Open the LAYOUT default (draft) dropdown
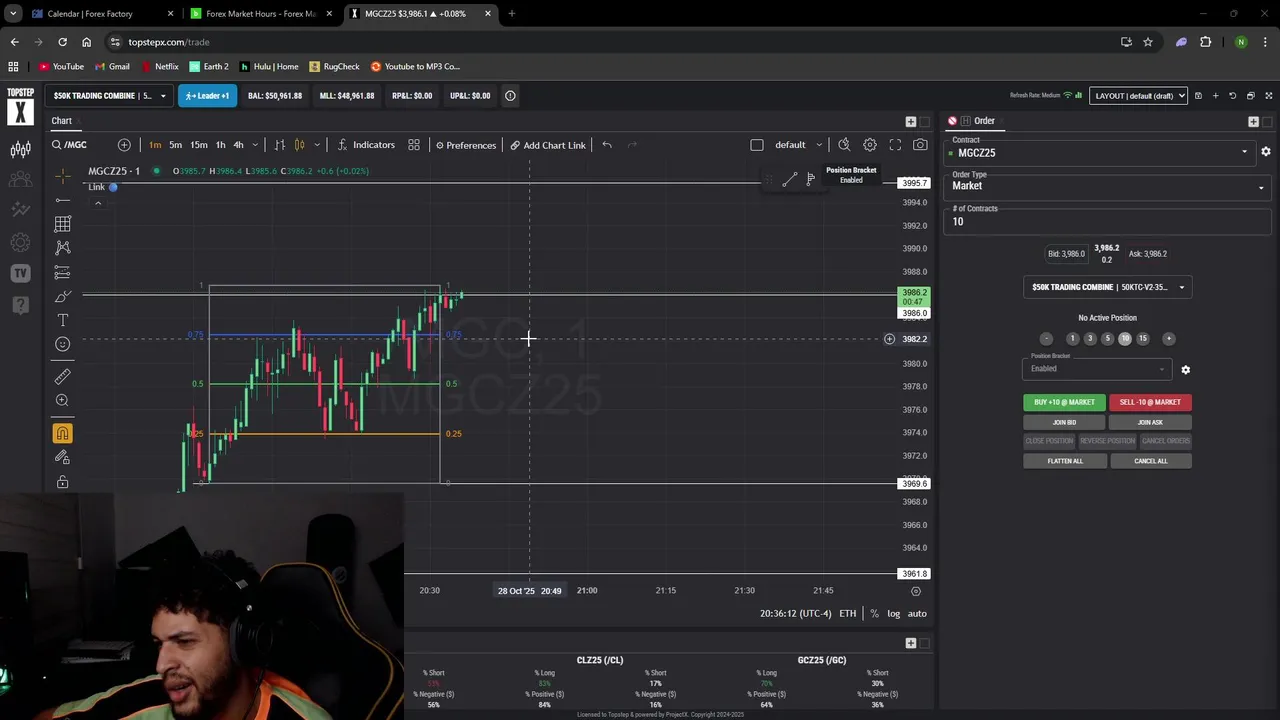 1138,96
